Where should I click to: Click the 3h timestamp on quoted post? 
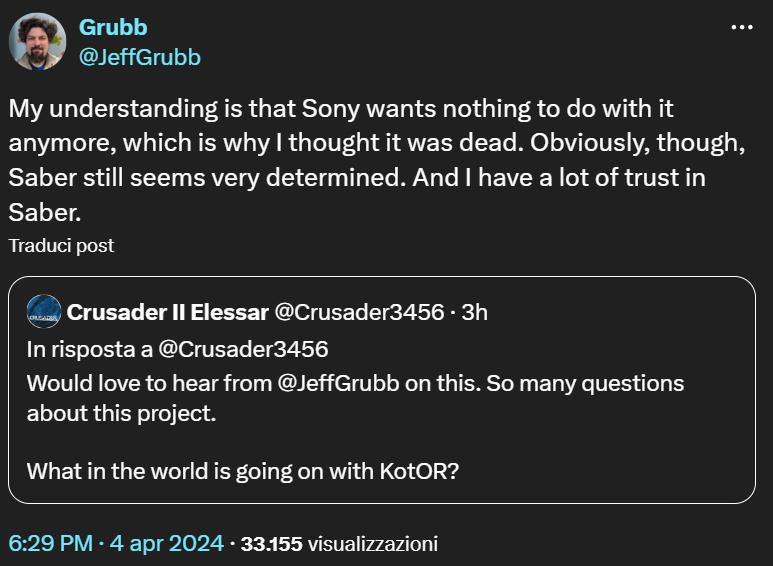click(474, 312)
